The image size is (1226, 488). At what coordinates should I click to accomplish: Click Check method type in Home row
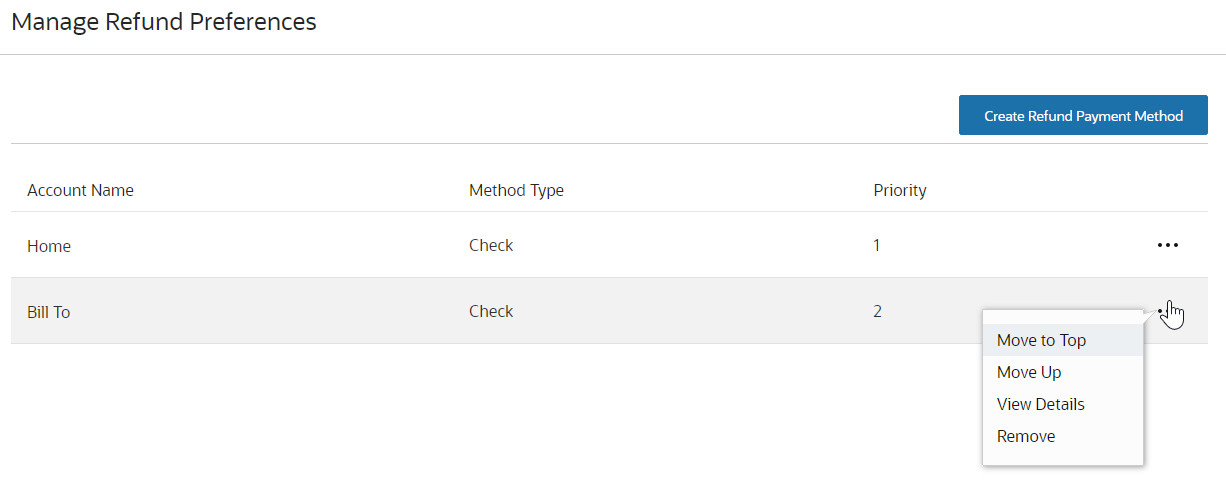click(491, 245)
